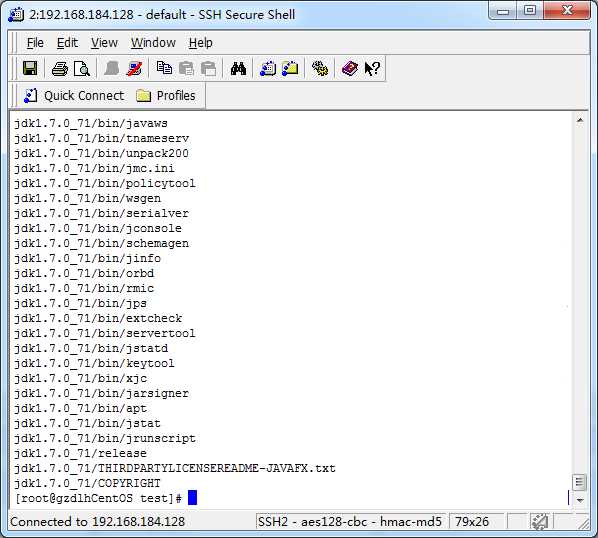Click the terminal scrollbar up arrow

580,120
